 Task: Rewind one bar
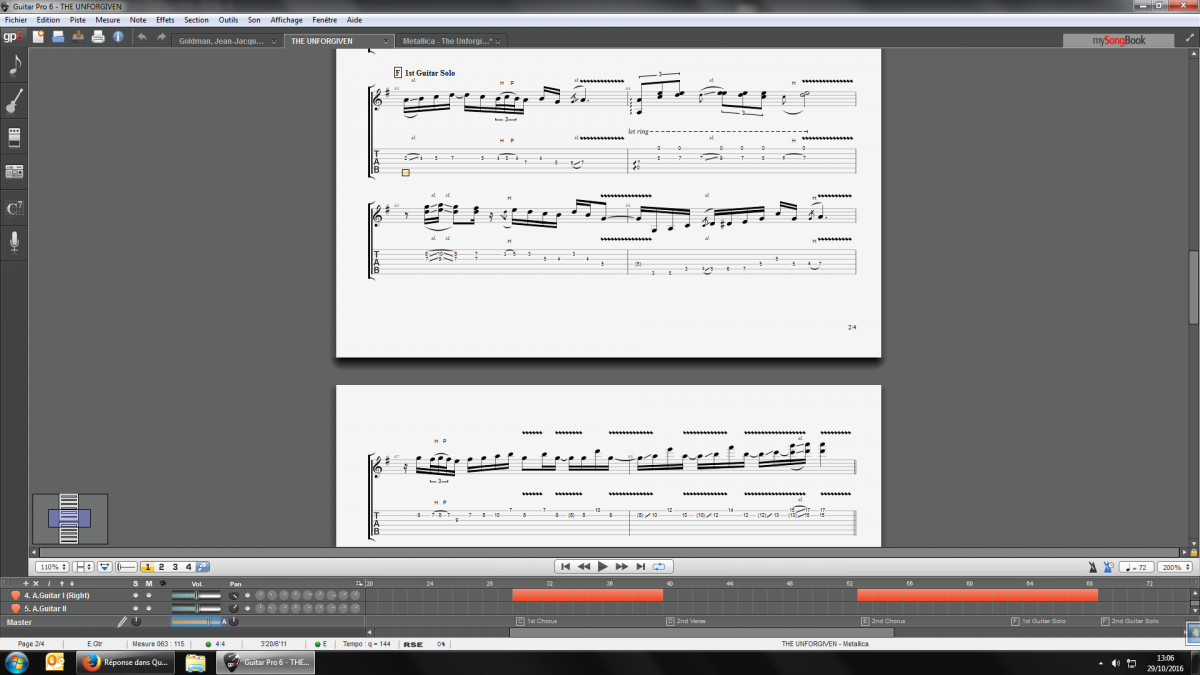coord(584,566)
